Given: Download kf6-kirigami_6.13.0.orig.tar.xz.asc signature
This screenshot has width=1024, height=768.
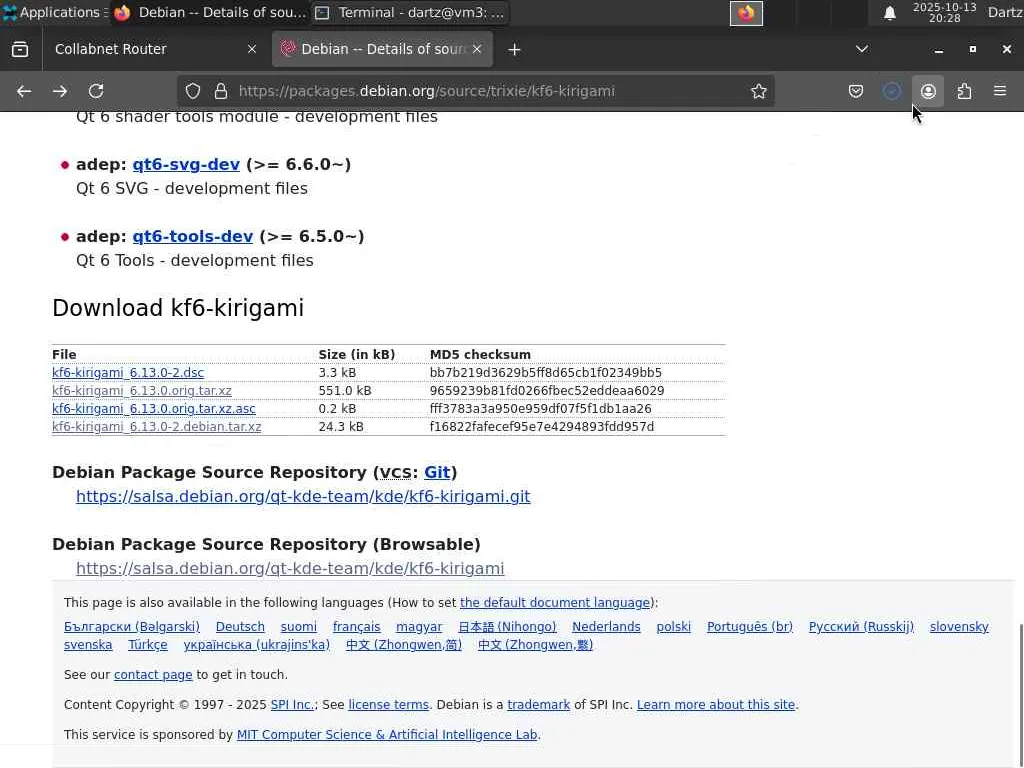Looking at the screenshot, I should (x=153, y=409).
